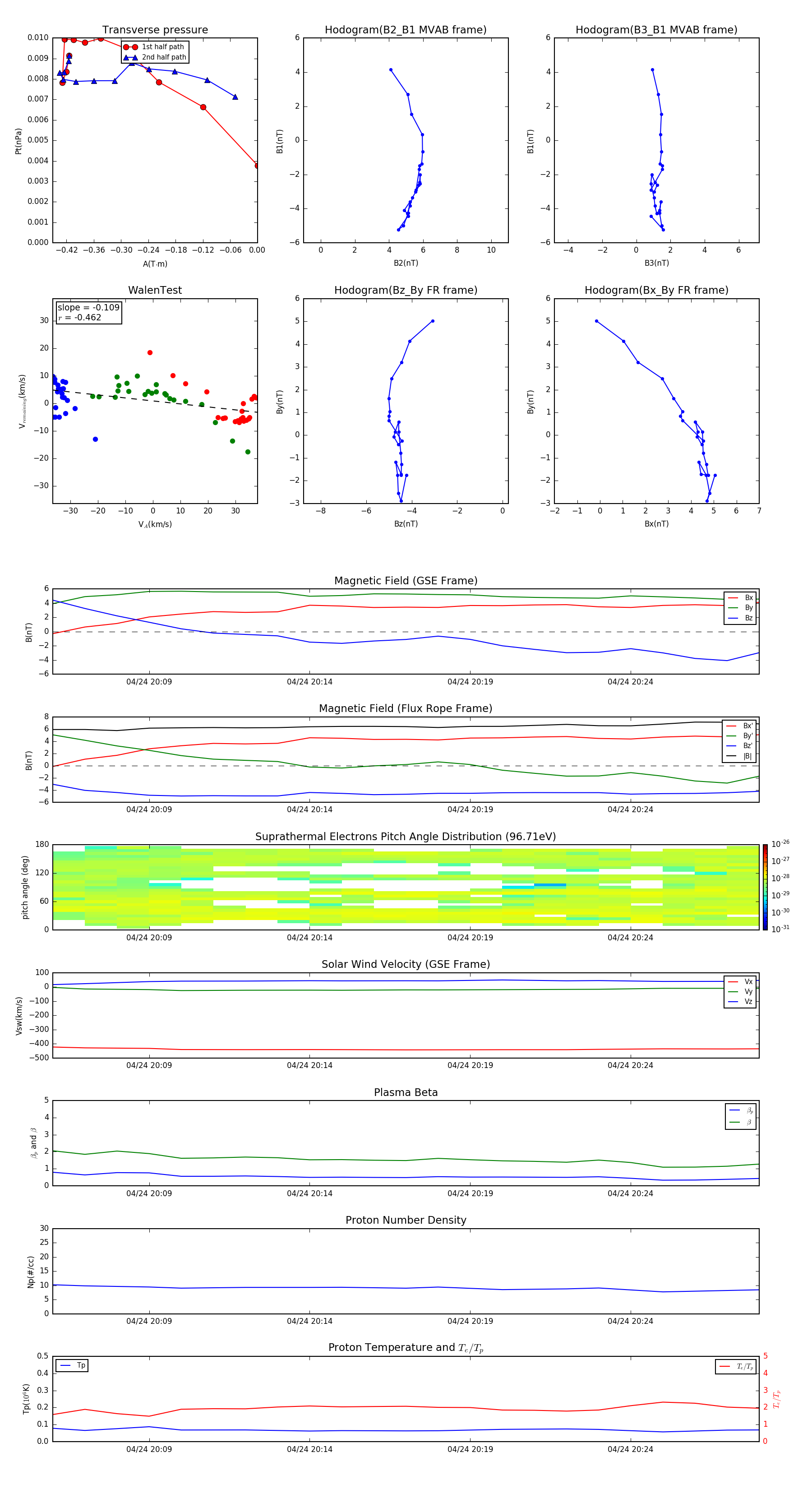The width and height of the screenshot is (812, 1489).
Task: Click the Bz' legend entry in Flux Rope plot
Action: click(x=740, y=746)
